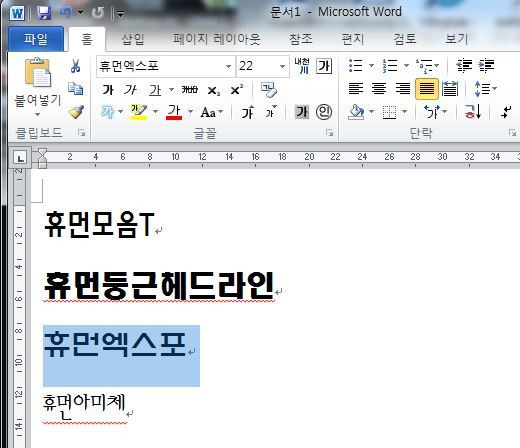520x448 pixels.
Task: Open the undo history dropdown arrow
Action: 80,13
